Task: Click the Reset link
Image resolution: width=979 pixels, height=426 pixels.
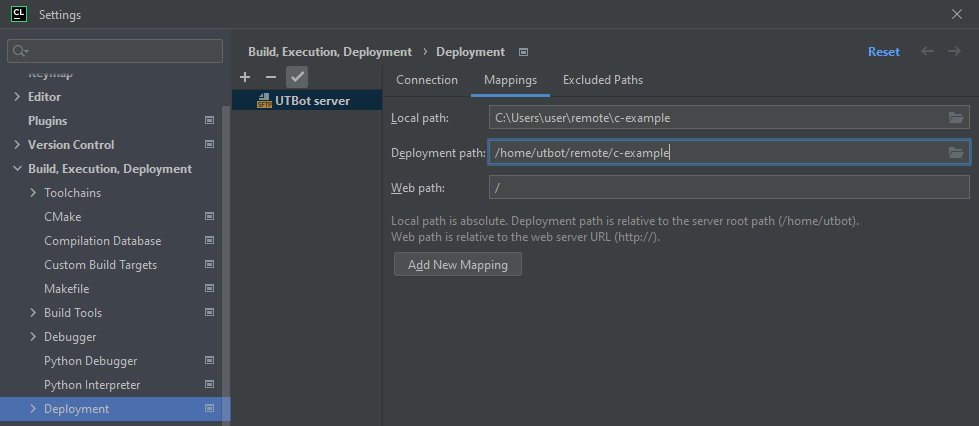Action: pyautogui.click(x=883, y=52)
